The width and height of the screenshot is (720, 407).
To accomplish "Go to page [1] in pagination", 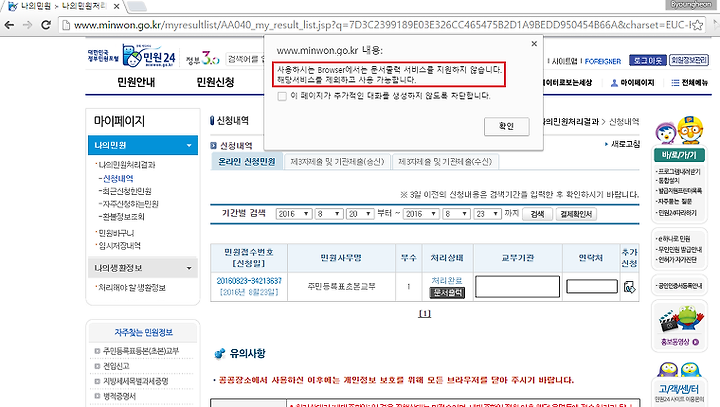I will click(x=425, y=313).
